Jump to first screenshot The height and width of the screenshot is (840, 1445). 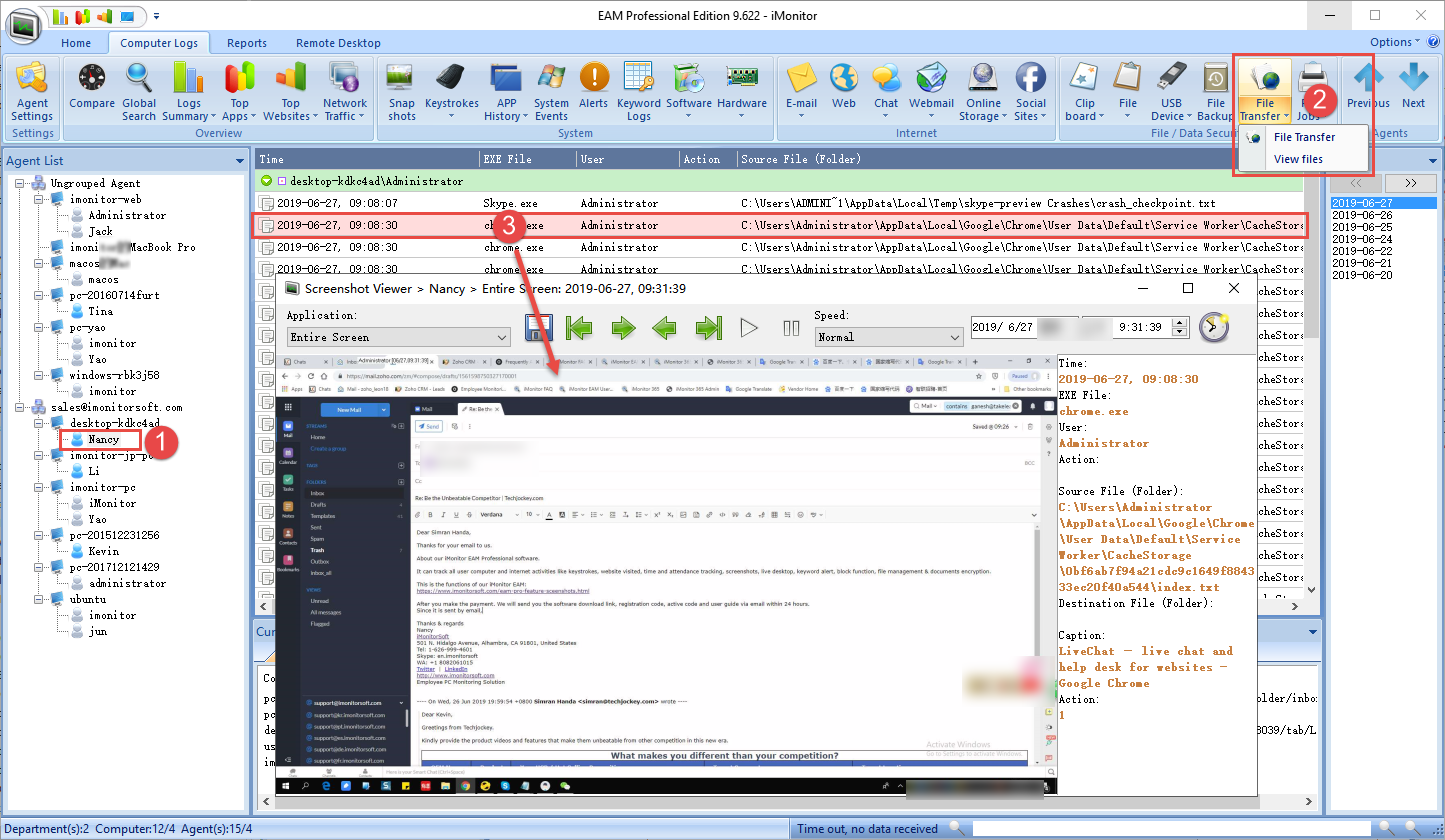pyautogui.click(x=581, y=327)
